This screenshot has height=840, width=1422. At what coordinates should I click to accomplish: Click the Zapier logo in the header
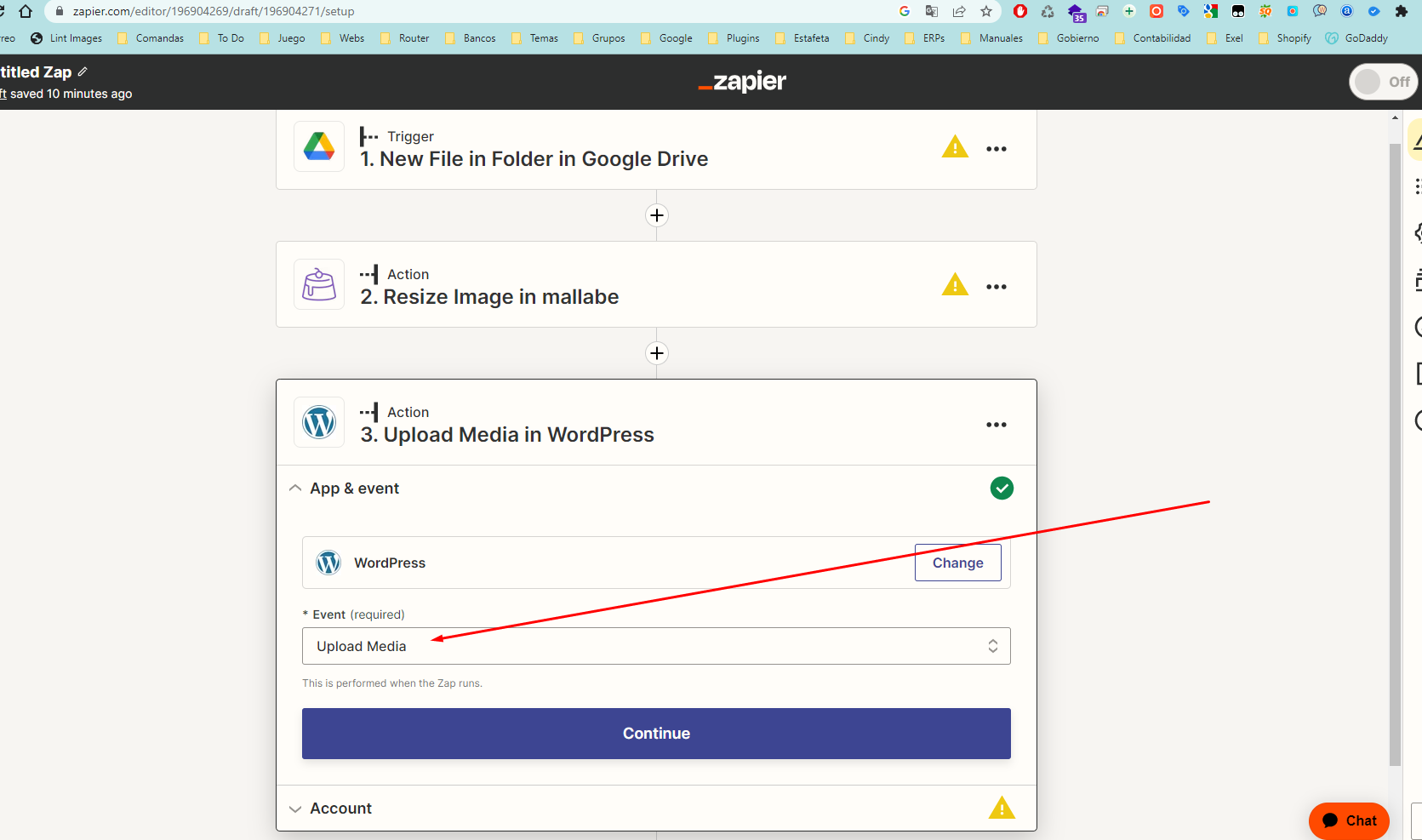tap(742, 82)
